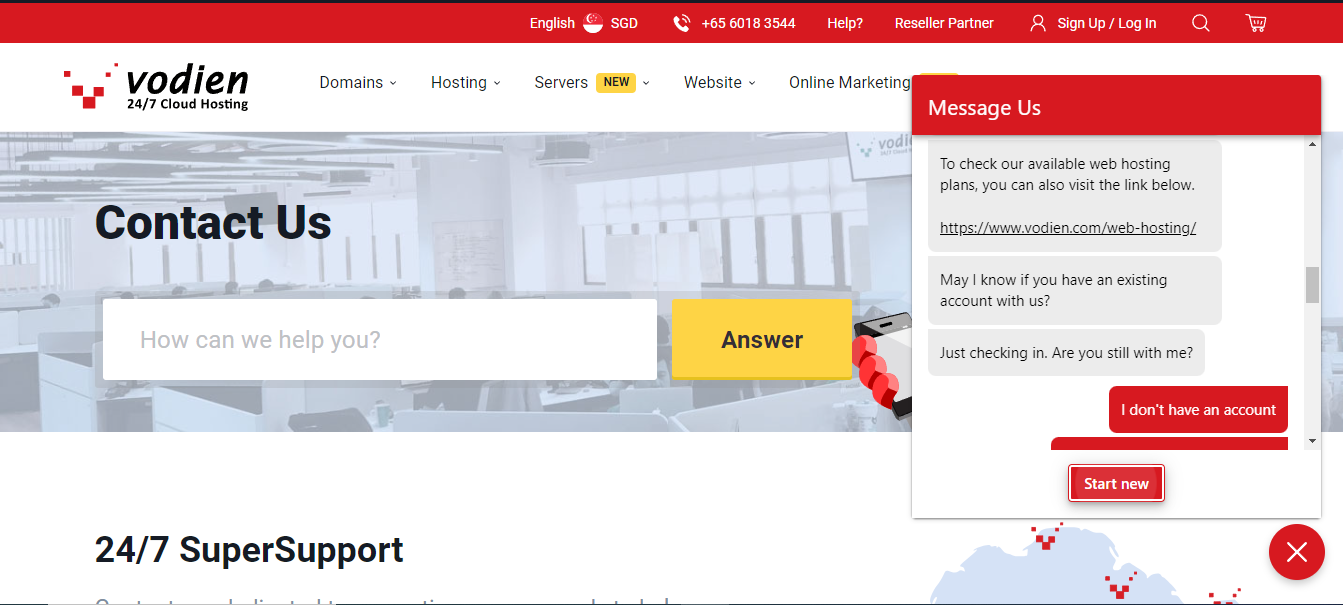The height and width of the screenshot is (605, 1343).
Task: Expand the Hosting menu
Action: click(466, 83)
